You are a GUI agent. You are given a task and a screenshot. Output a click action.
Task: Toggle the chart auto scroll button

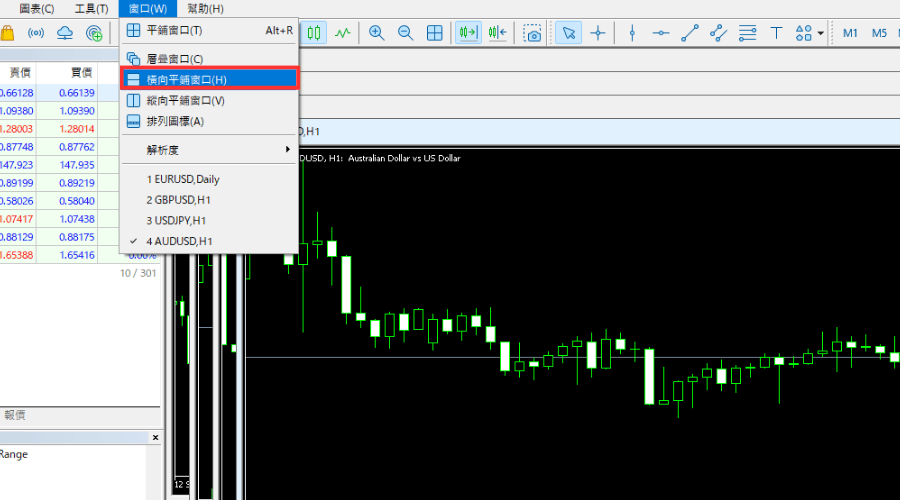pos(467,33)
